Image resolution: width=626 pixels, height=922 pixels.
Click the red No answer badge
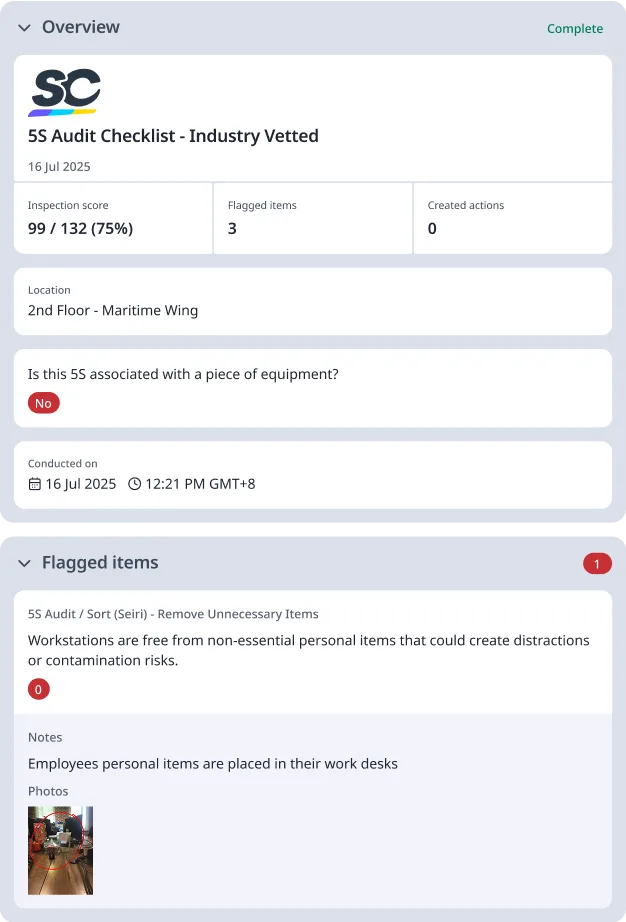coord(43,403)
